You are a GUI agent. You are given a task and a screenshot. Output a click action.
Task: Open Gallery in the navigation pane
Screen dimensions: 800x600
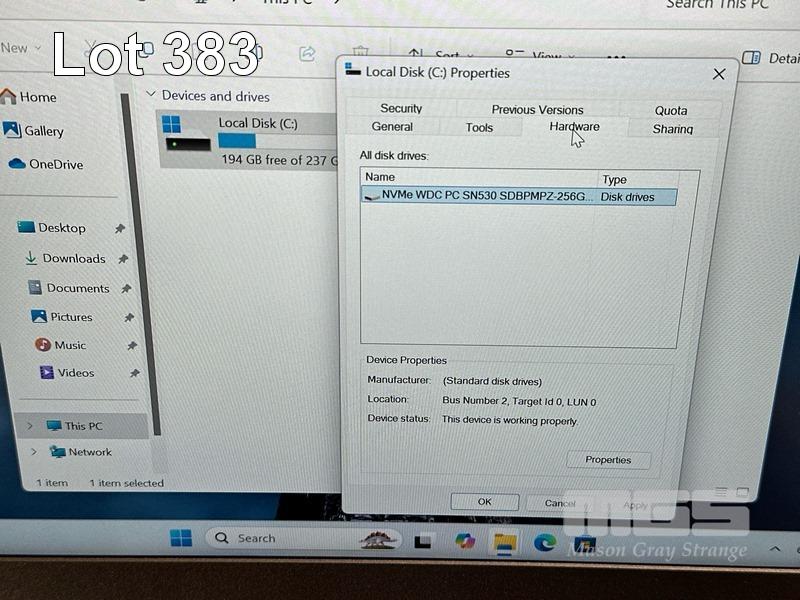tap(43, 131)
